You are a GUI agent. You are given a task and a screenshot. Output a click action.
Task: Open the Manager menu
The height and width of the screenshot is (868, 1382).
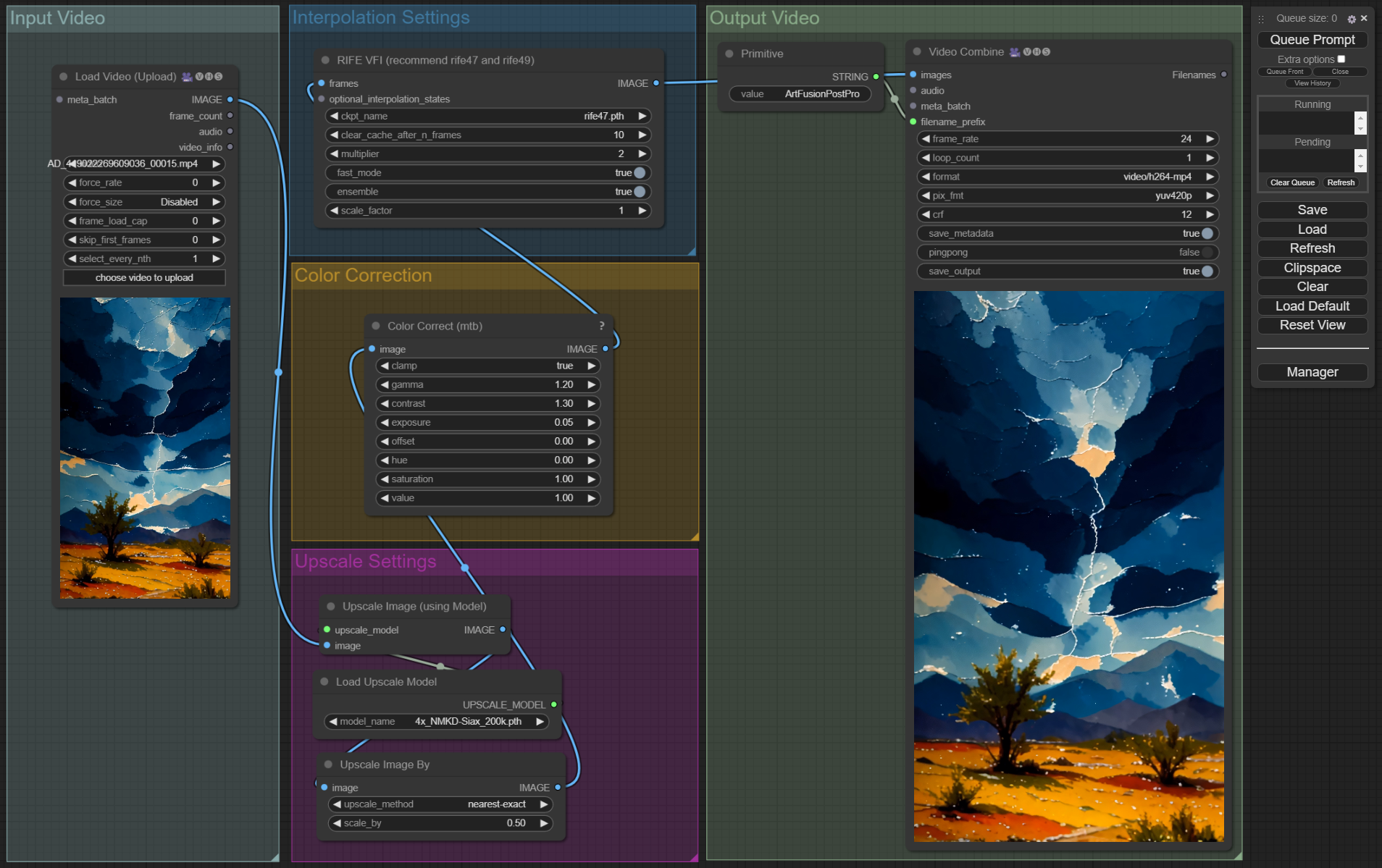tap(1312, 372)
